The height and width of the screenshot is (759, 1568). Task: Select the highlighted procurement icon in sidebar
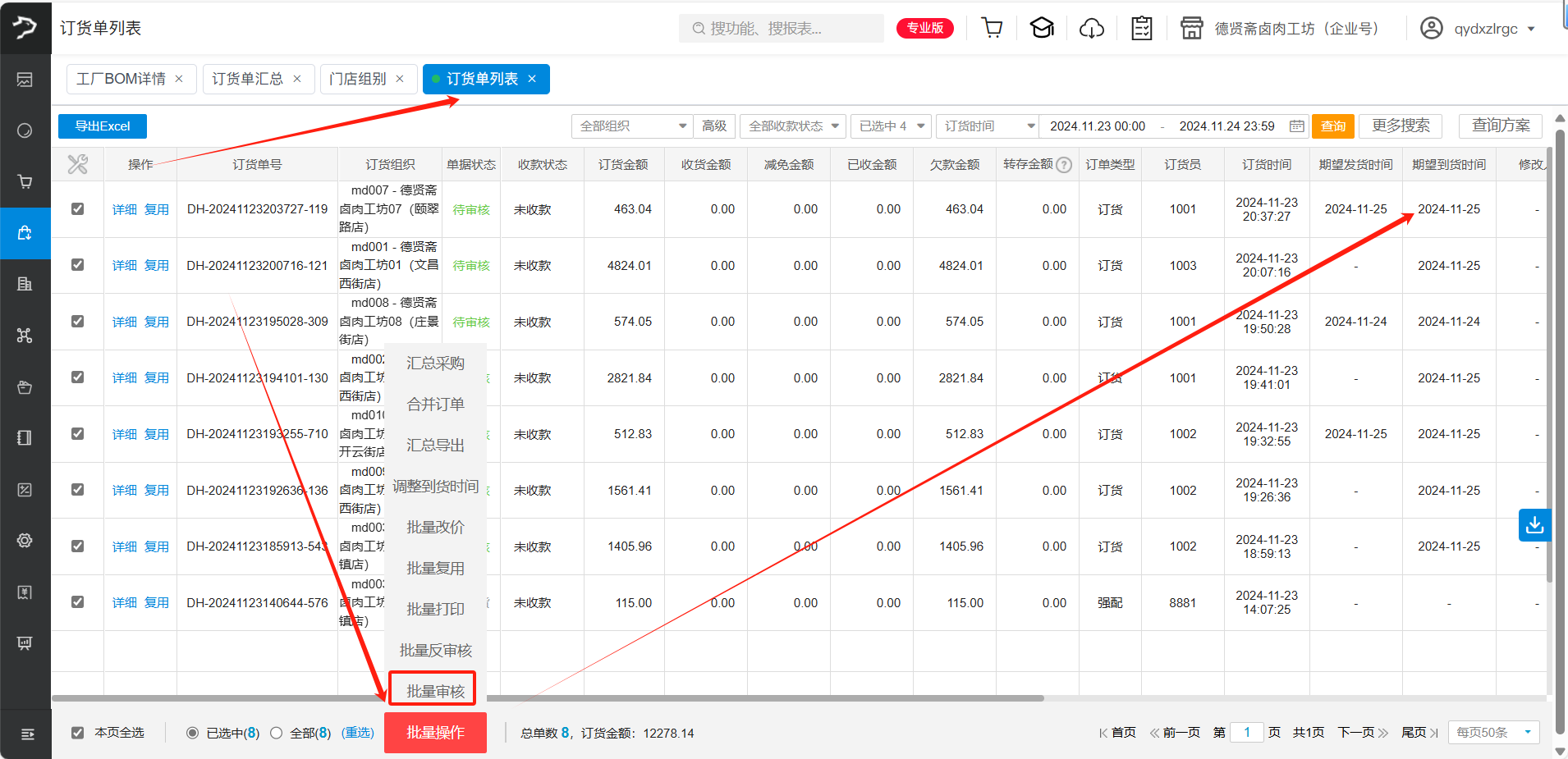point(25,233)
